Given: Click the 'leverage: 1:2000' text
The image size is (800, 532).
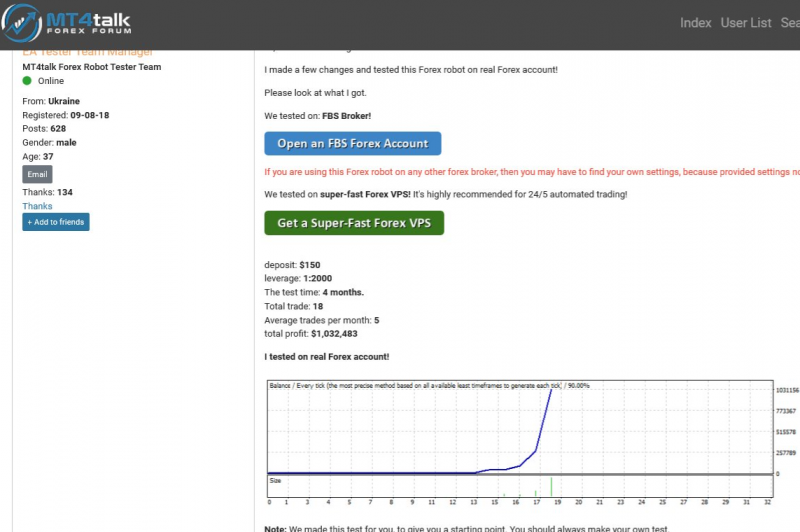Looking at the screenshot, I should coord(298,278).
